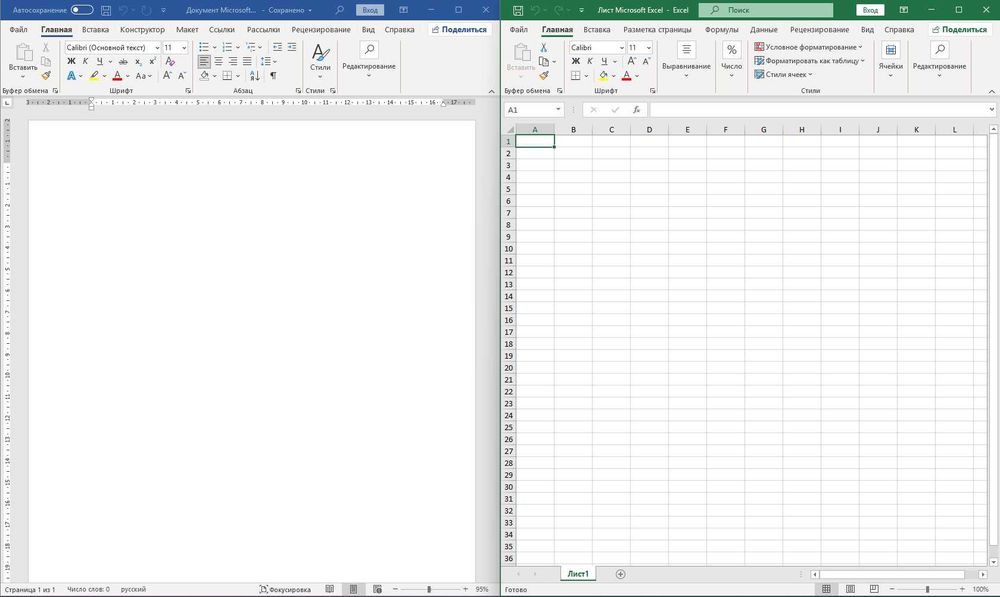Align text right in Word

click(233, 61)
